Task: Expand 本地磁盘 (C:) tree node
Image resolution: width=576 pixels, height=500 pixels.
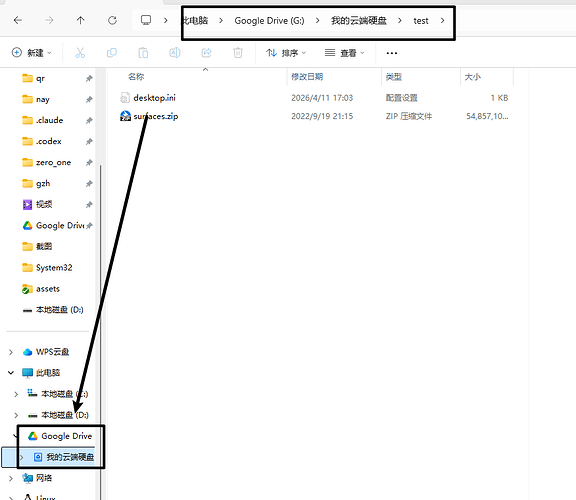Action: point(16,394)
